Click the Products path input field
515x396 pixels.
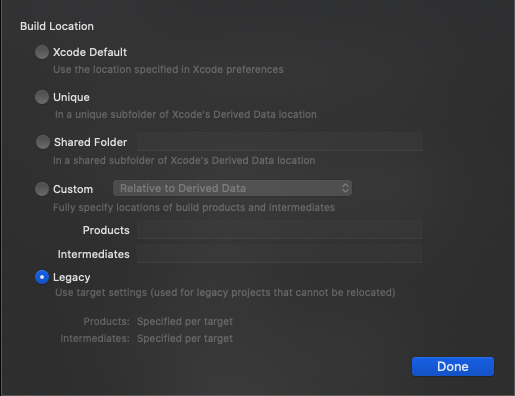(279, 230)
